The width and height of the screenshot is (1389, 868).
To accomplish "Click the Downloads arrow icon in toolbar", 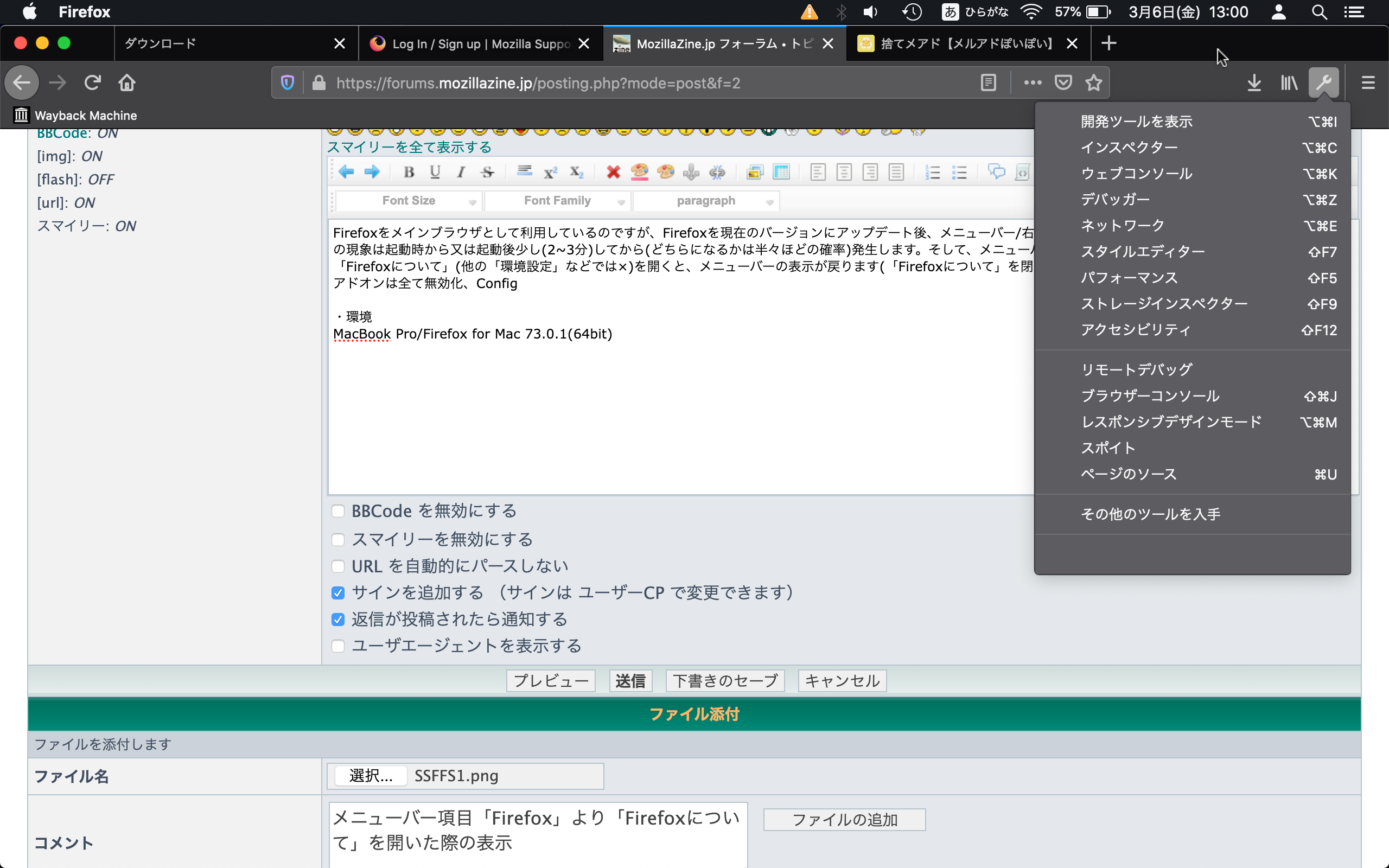I will click(x=1254, y=83).
